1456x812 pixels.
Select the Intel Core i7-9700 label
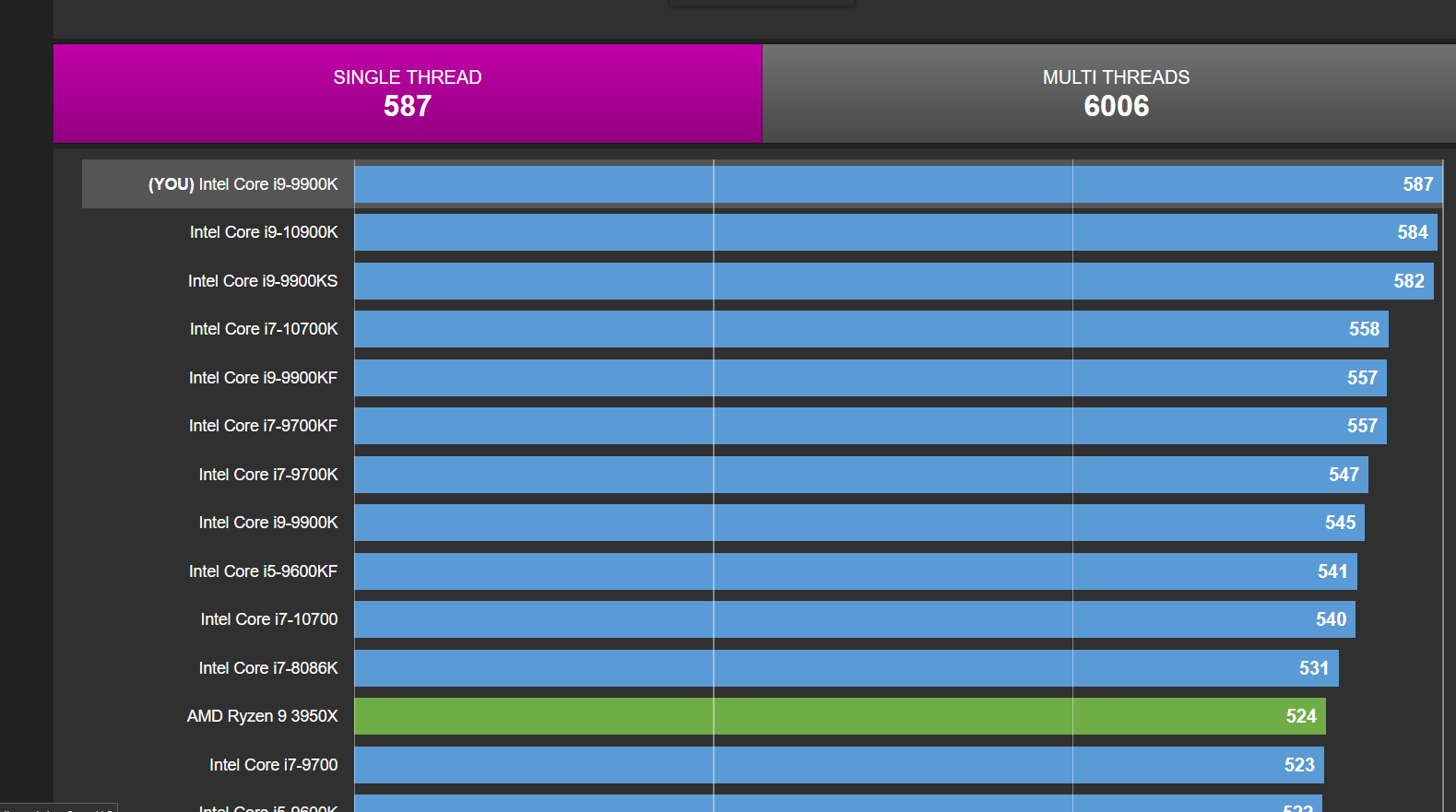pos(274,765)
